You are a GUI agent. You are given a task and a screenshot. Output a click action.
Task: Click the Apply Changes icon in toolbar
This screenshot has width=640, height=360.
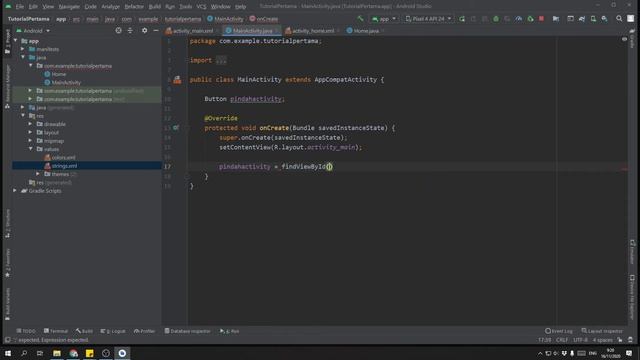pyautogui.click(x=473, y=19)
